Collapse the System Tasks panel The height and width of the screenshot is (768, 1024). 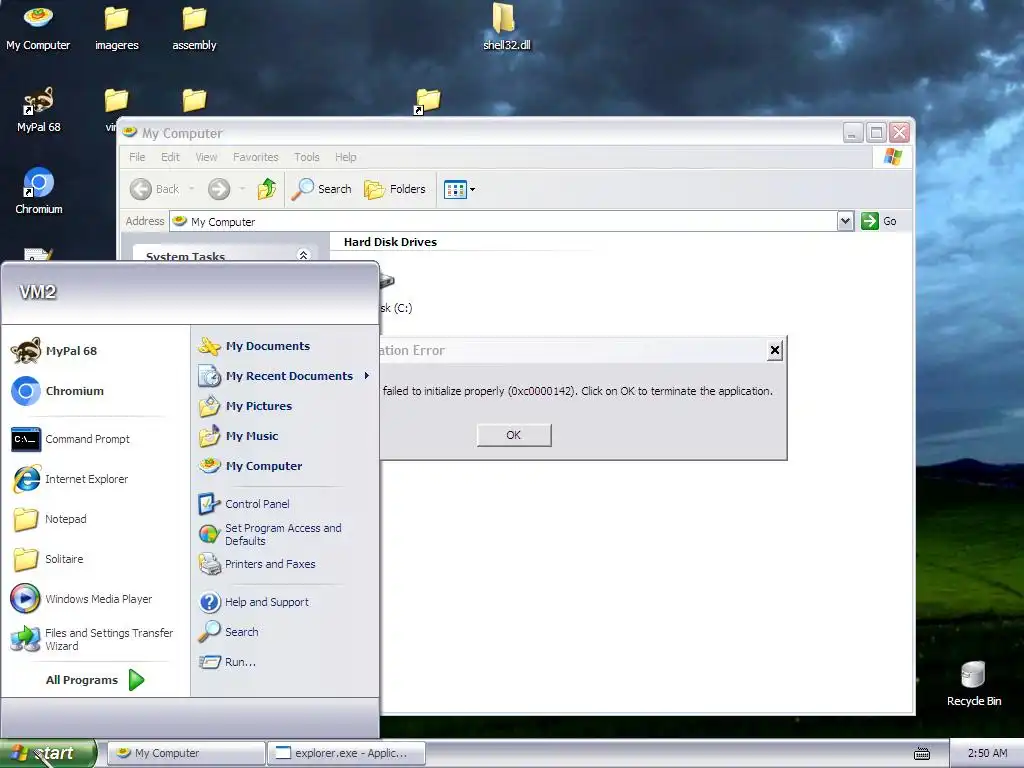click(x=303, y=255)
